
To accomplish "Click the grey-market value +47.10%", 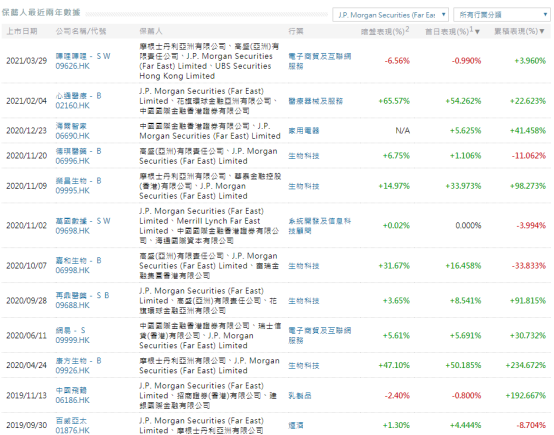I will 394,365.
